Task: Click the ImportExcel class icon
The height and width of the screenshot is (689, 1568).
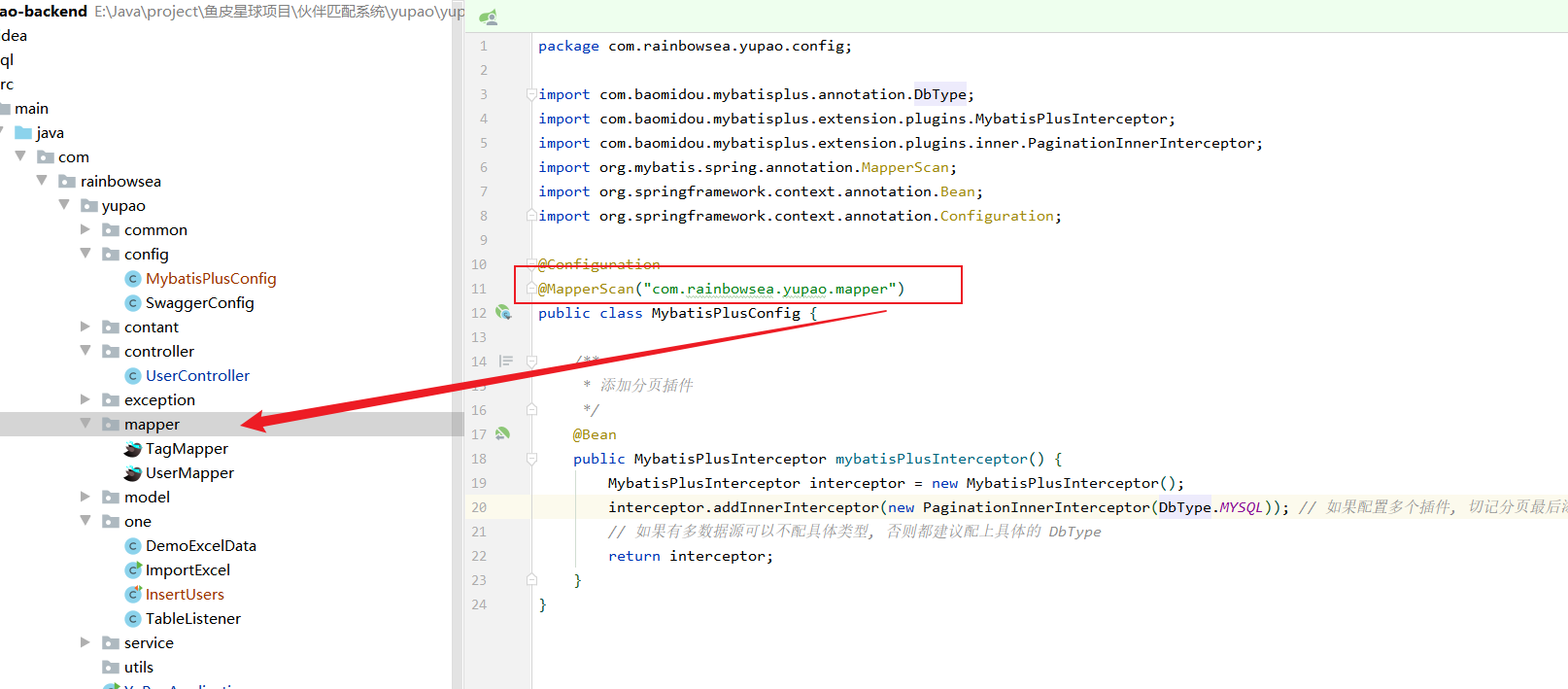Action: pyautogui.click(x=133, y=570)
